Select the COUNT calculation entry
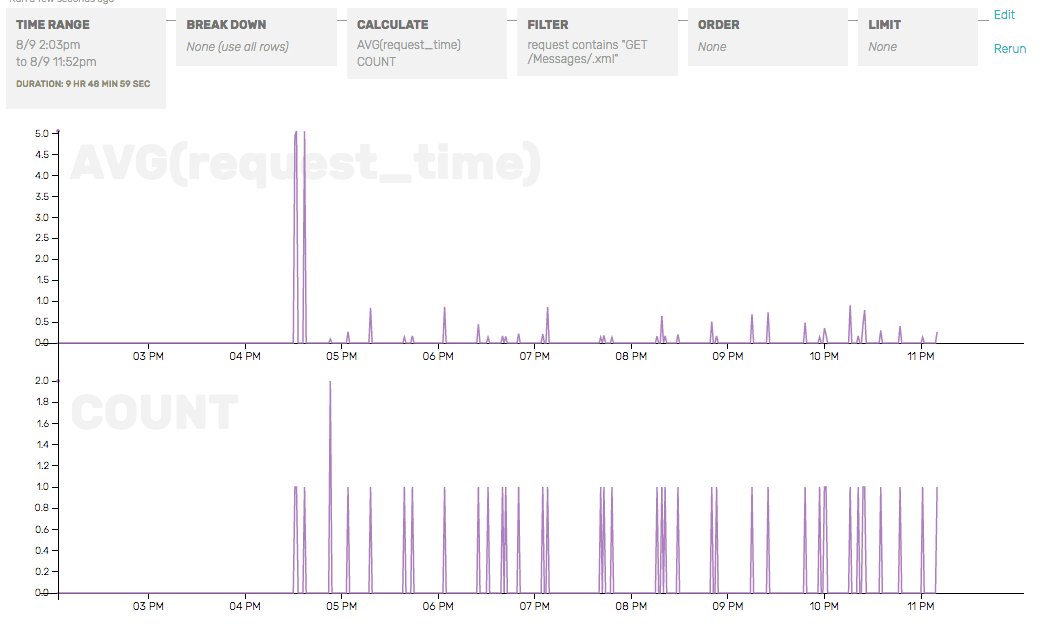 pyautogui.click(x=376, y=61)
